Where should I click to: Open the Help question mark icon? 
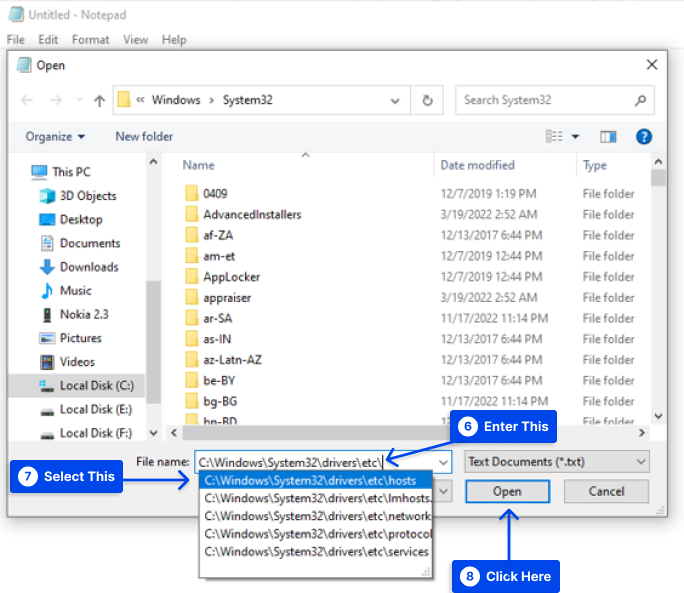tap(644, 137)
